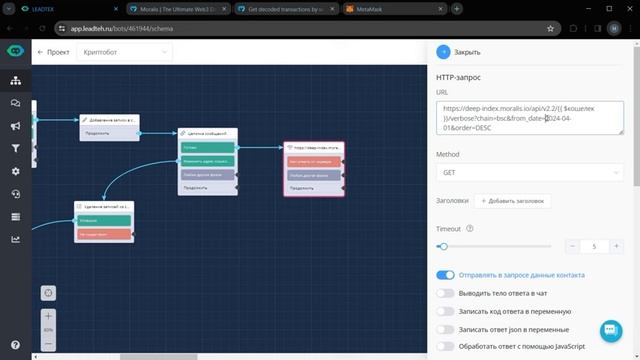Screen dimensions: 640x360
Task: Click the red row in Удаление записей node
Action: 104,234
